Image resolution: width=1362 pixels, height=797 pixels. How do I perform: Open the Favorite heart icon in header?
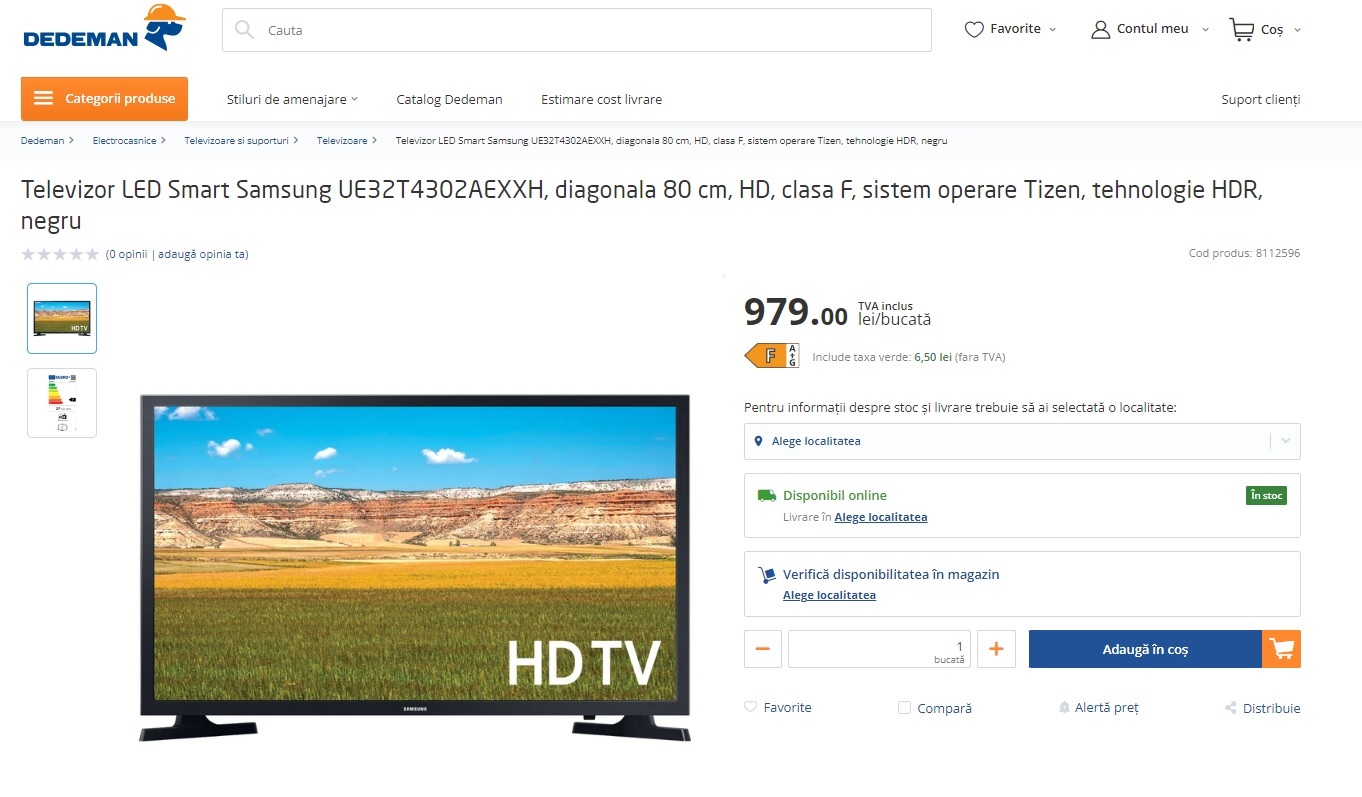click(x=974, y=30)
